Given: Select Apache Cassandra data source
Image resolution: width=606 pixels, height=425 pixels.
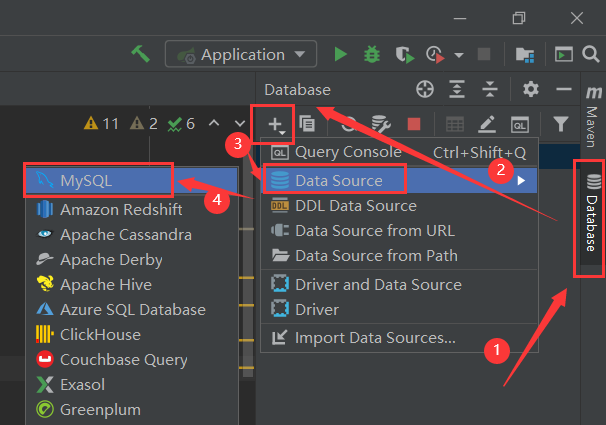Looking at the screenshot, I should [x=131, y=235].
